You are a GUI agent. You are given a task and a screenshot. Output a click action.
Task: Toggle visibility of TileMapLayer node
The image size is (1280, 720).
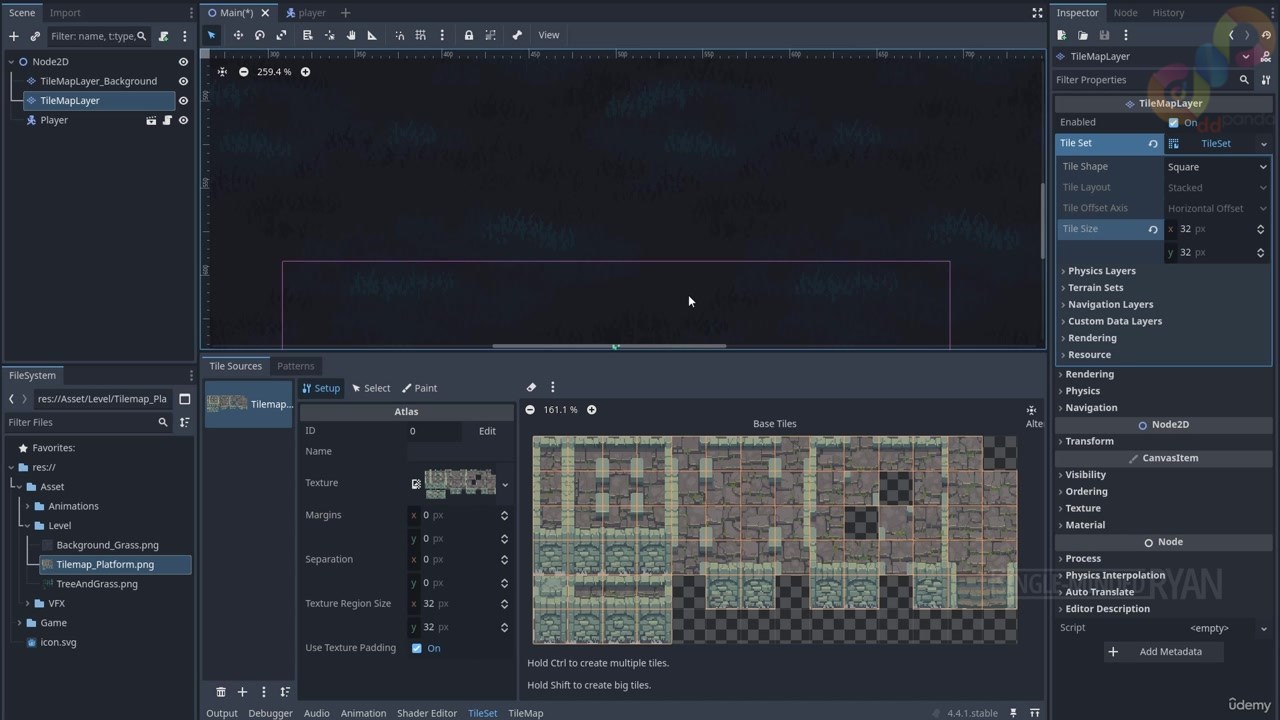[x=183, y=101]
